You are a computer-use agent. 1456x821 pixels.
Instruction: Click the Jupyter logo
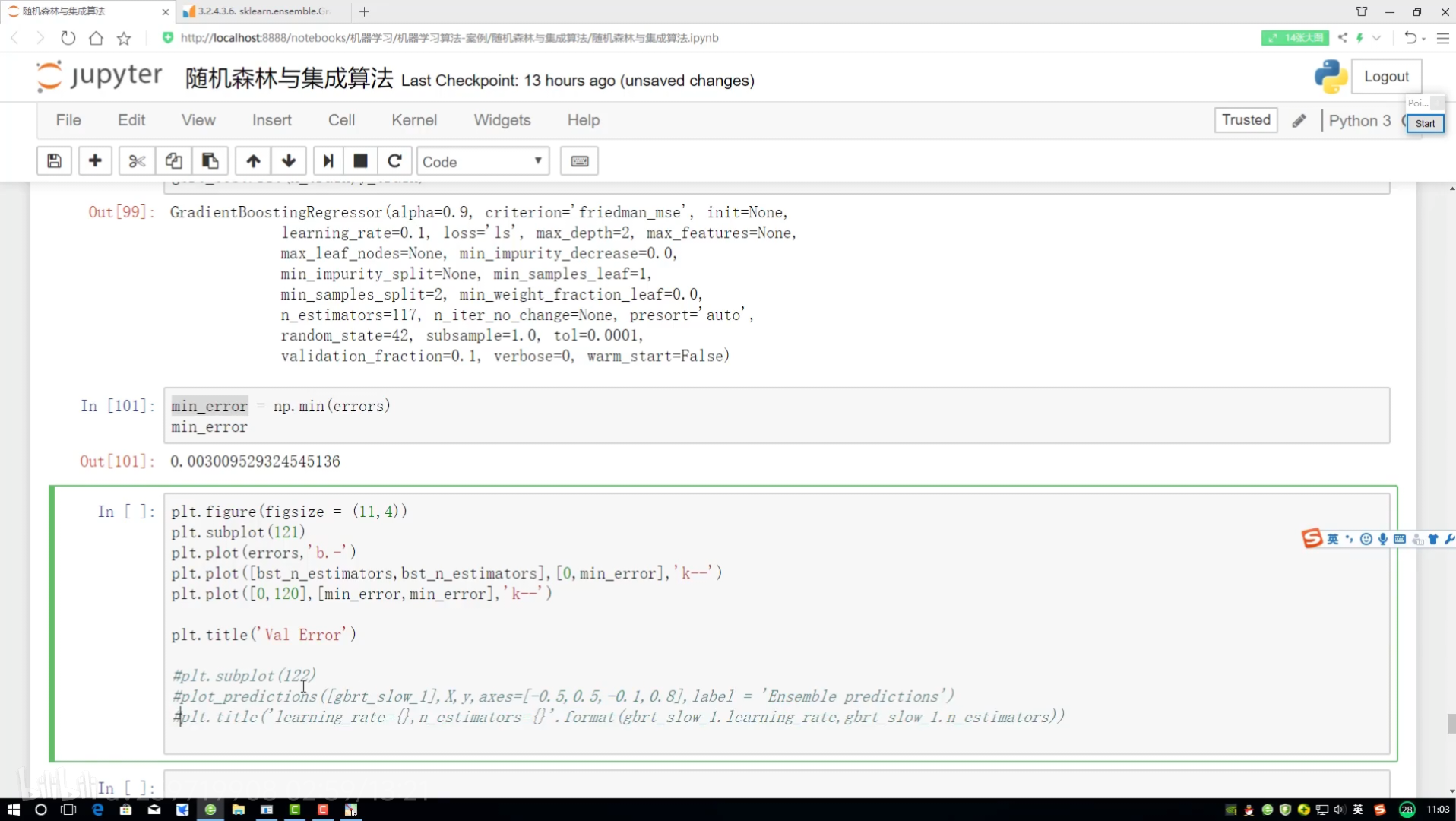coord(100,76)
